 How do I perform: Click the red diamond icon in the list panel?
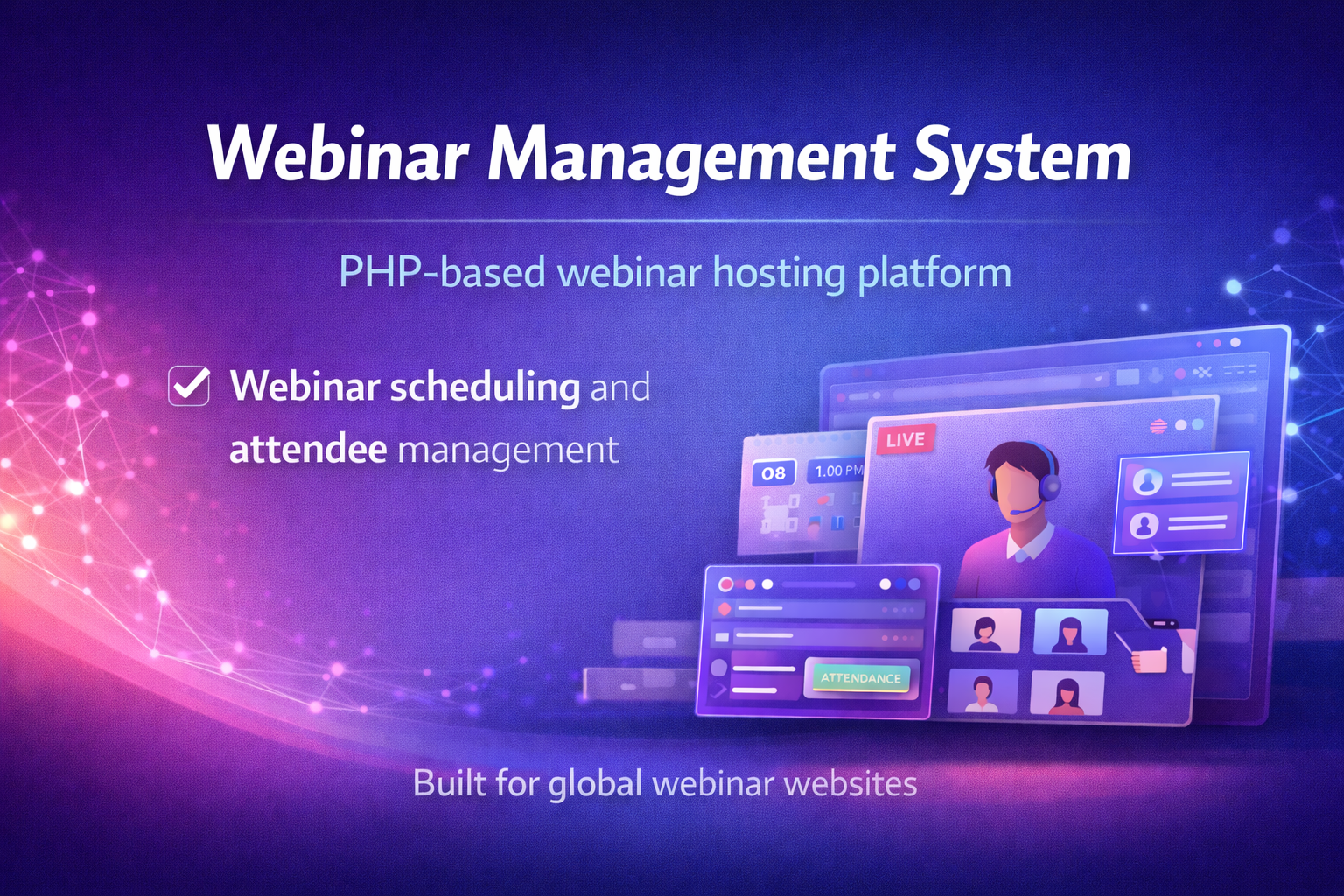click(x=724, y=608)
